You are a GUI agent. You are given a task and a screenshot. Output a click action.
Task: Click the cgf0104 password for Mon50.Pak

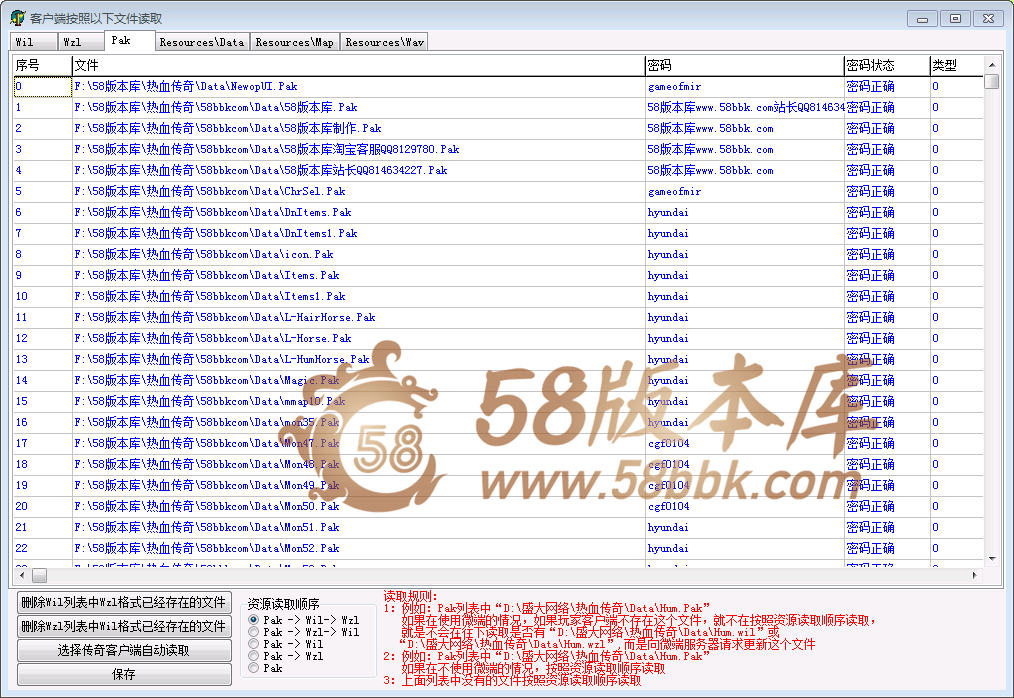669,507
